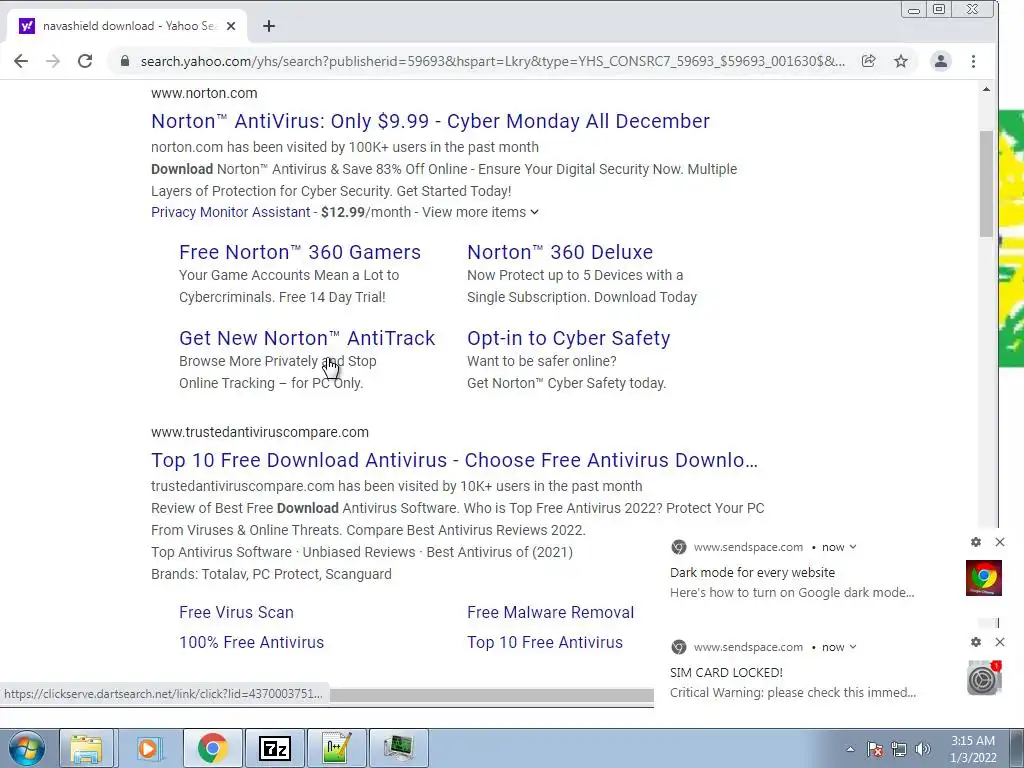Open Top 10 Free Antivirus link

(x=545, y=643)
